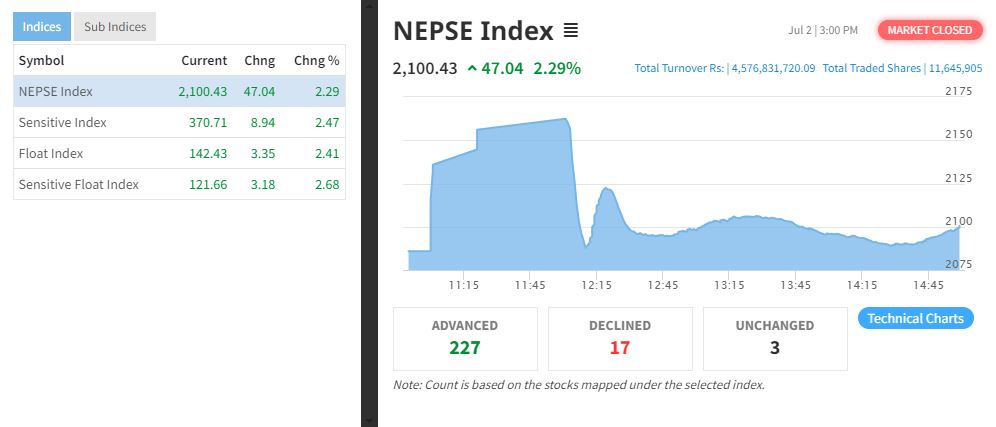Viewport: 996px width, 427px height.
Task: Select the Float Index row
Action: [179, 153]
